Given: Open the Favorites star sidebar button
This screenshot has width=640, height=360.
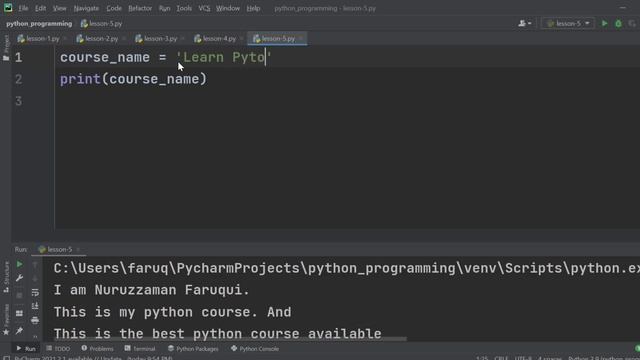Looking at the screenshot, I should 6,320.
